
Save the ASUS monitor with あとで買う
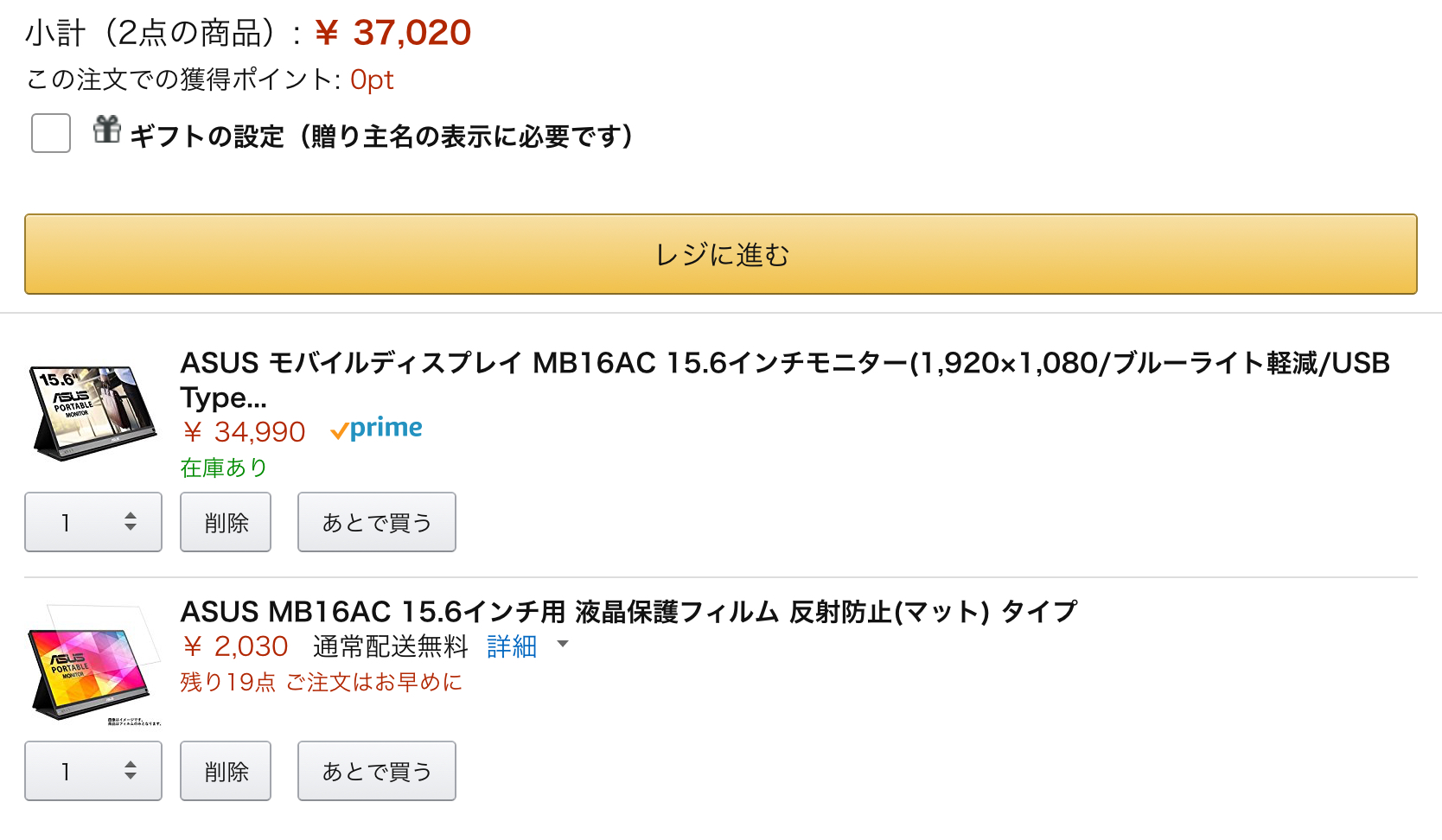tap(377, 522)
